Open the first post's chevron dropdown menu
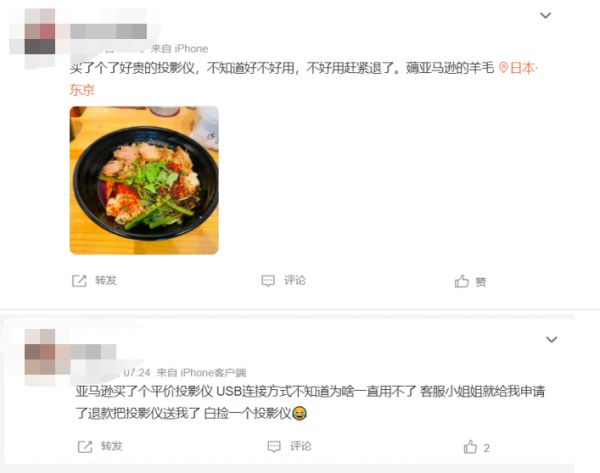 click(545, 16)
